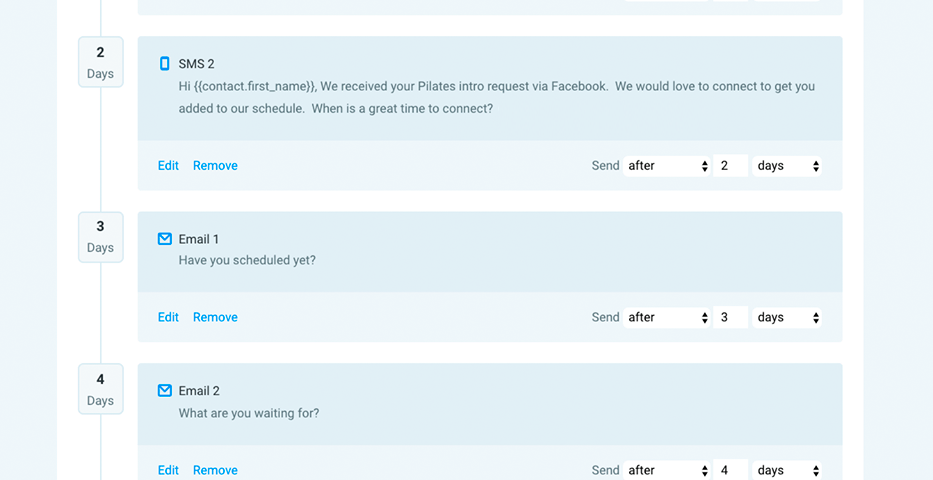Viewport: 933px width, 480px height.
Task: Open Email 2 'after' timing dropdown
Action: pyautogui.click(x=668, y=470)
